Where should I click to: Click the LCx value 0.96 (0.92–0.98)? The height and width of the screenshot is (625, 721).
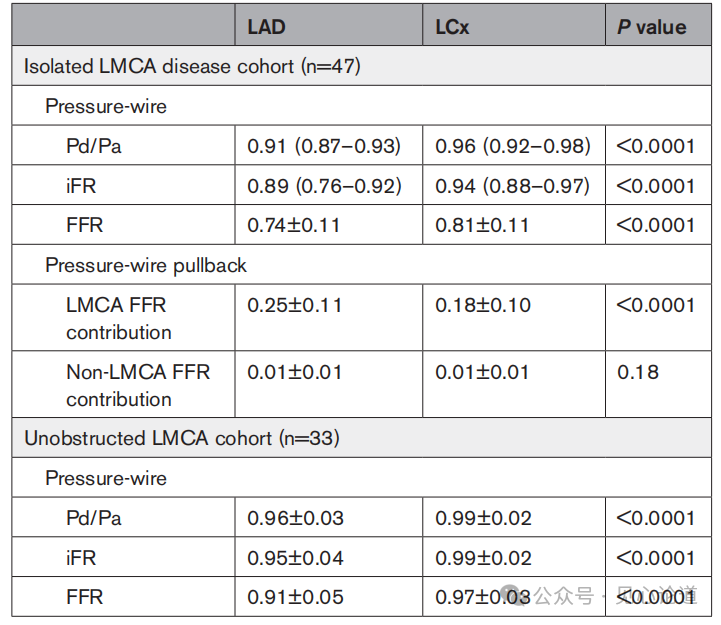coord(512,146)
